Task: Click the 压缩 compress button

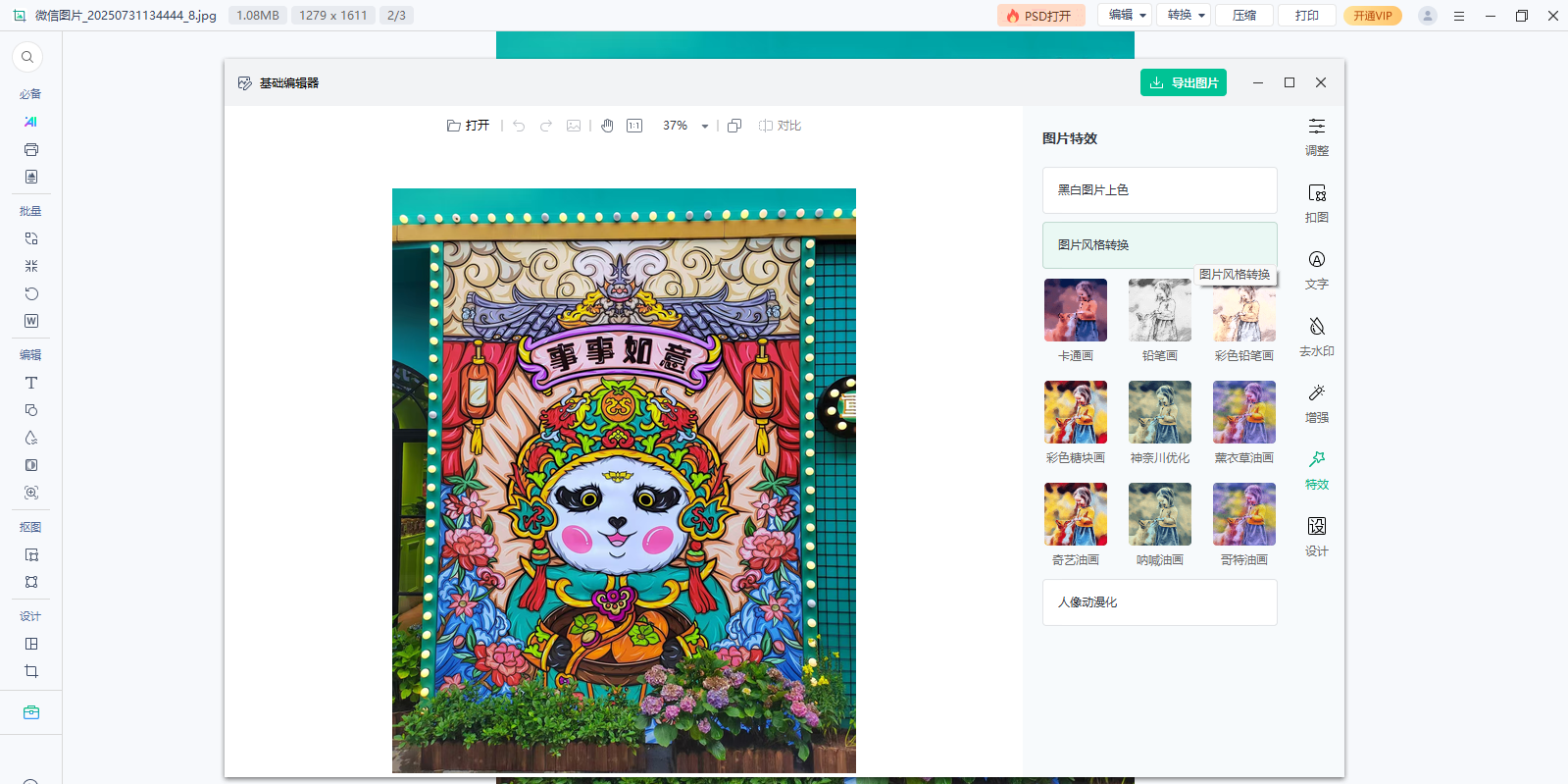Action: (x=1244, y=15)
